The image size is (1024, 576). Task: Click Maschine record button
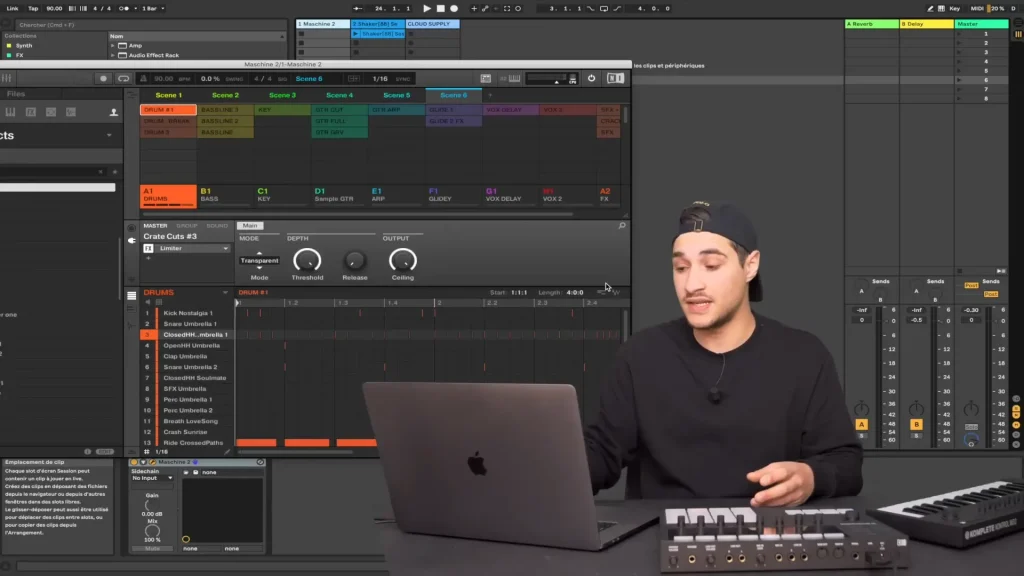(x=103, y=78)
